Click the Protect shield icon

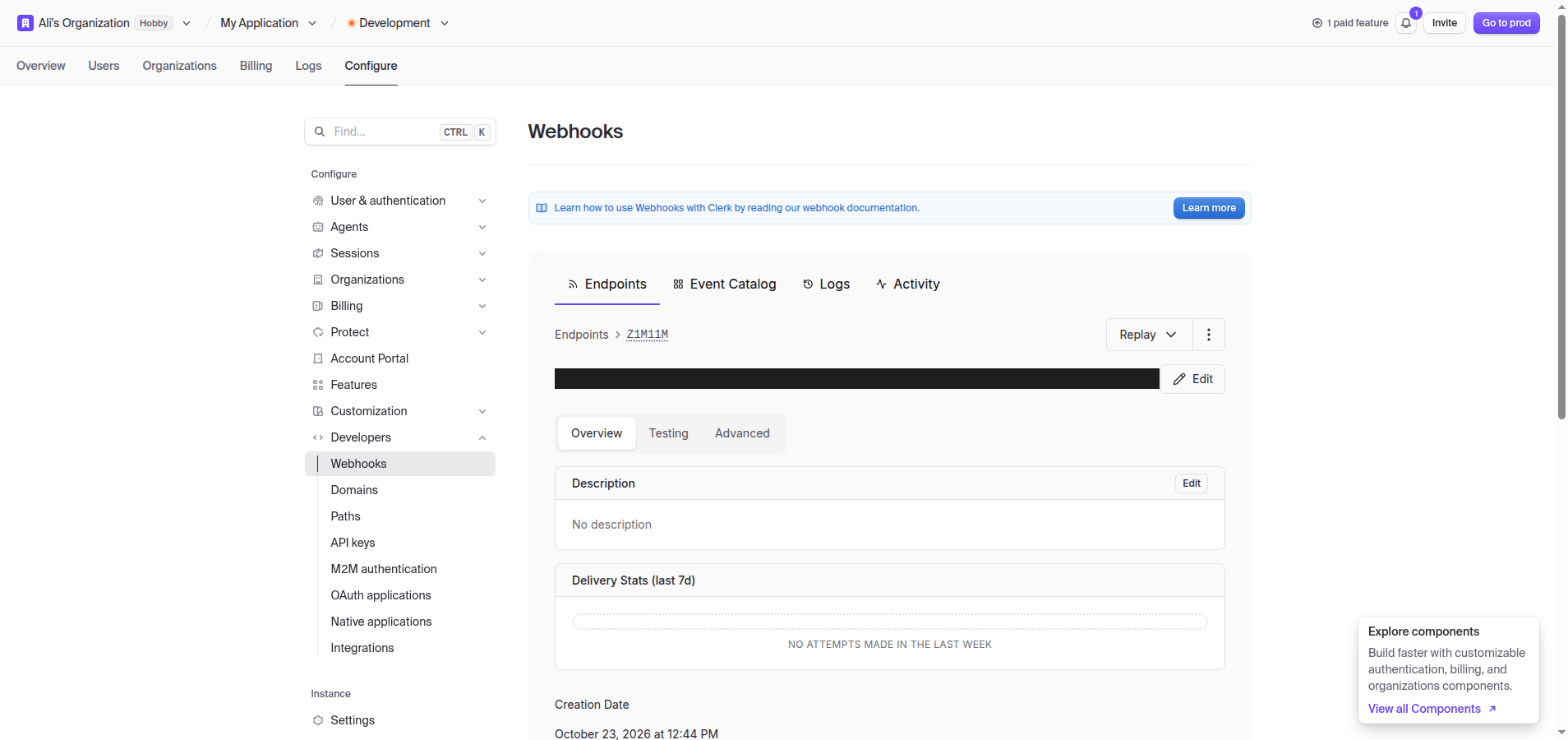pyautogui.click(x=318, y=332)
